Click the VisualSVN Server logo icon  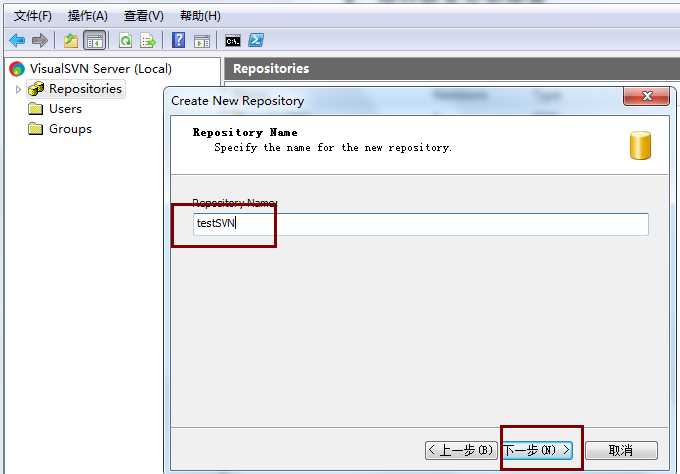pos(17,69)
